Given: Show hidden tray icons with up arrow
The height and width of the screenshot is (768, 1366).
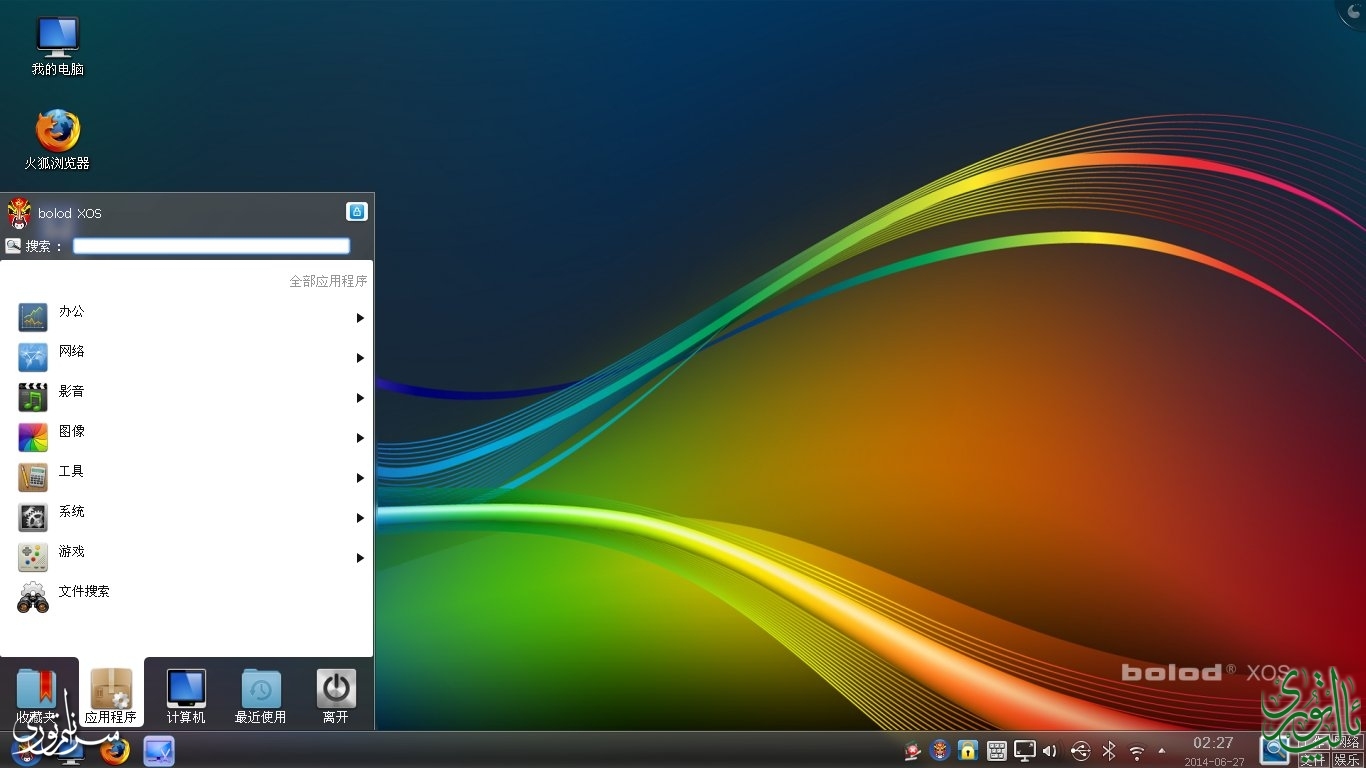Looking at the screenshot, I should pyautogui.click(x=1162, y=750).
